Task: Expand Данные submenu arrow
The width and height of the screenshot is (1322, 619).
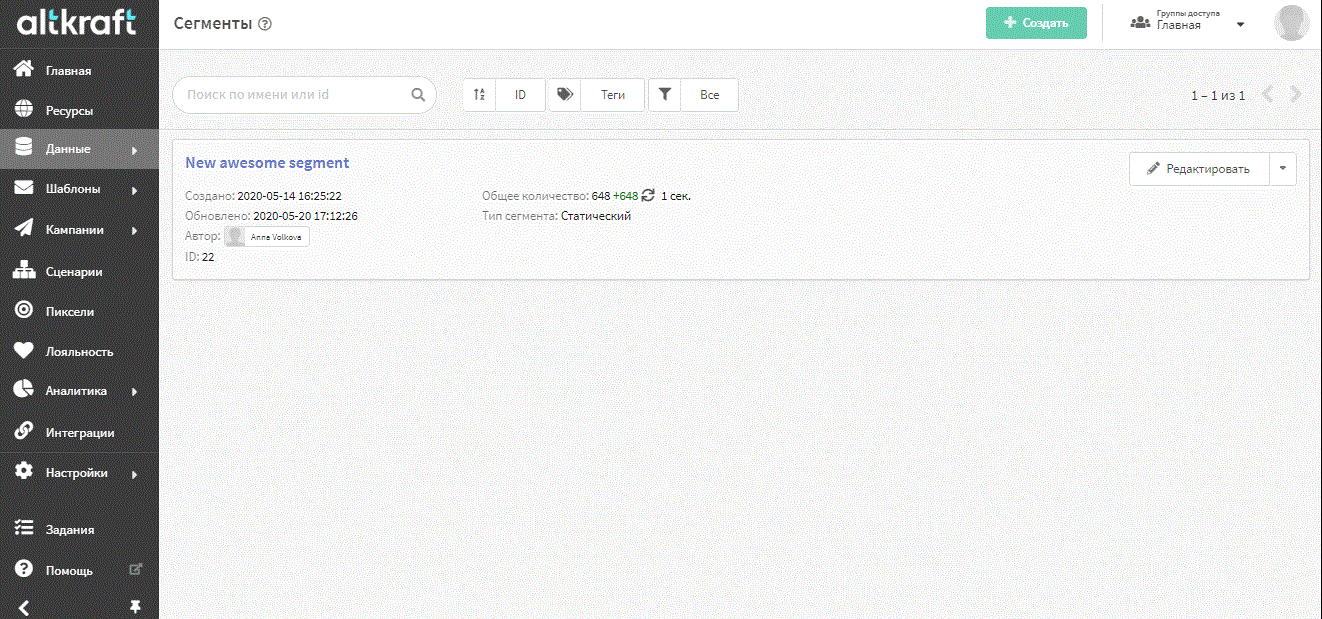Action: [134, 150]
